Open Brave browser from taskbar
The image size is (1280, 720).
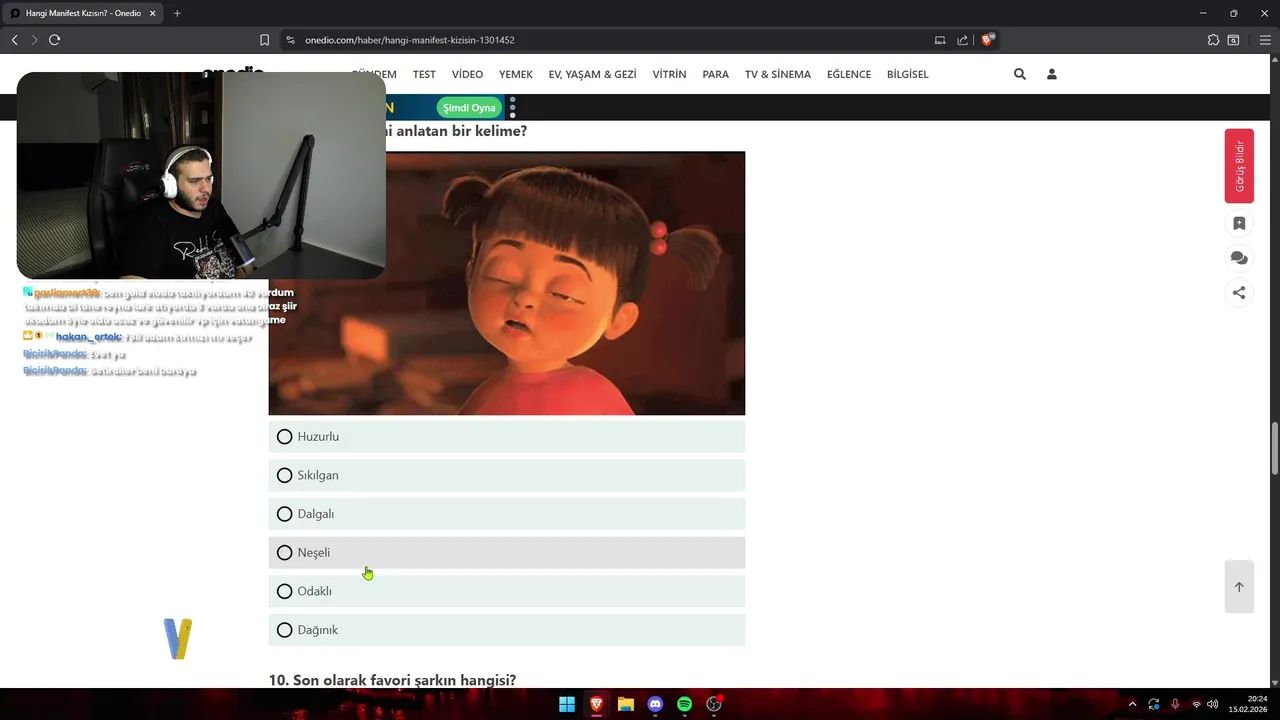pyautogui.click(x=596, y=704)
